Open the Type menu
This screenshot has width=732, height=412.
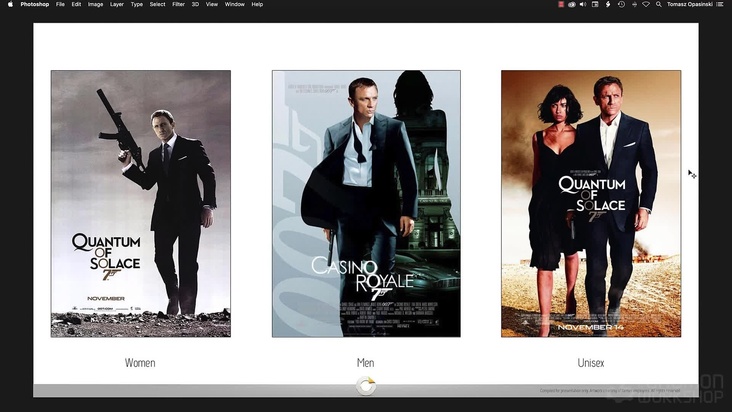pyautogui.click(x=137, y=4)
